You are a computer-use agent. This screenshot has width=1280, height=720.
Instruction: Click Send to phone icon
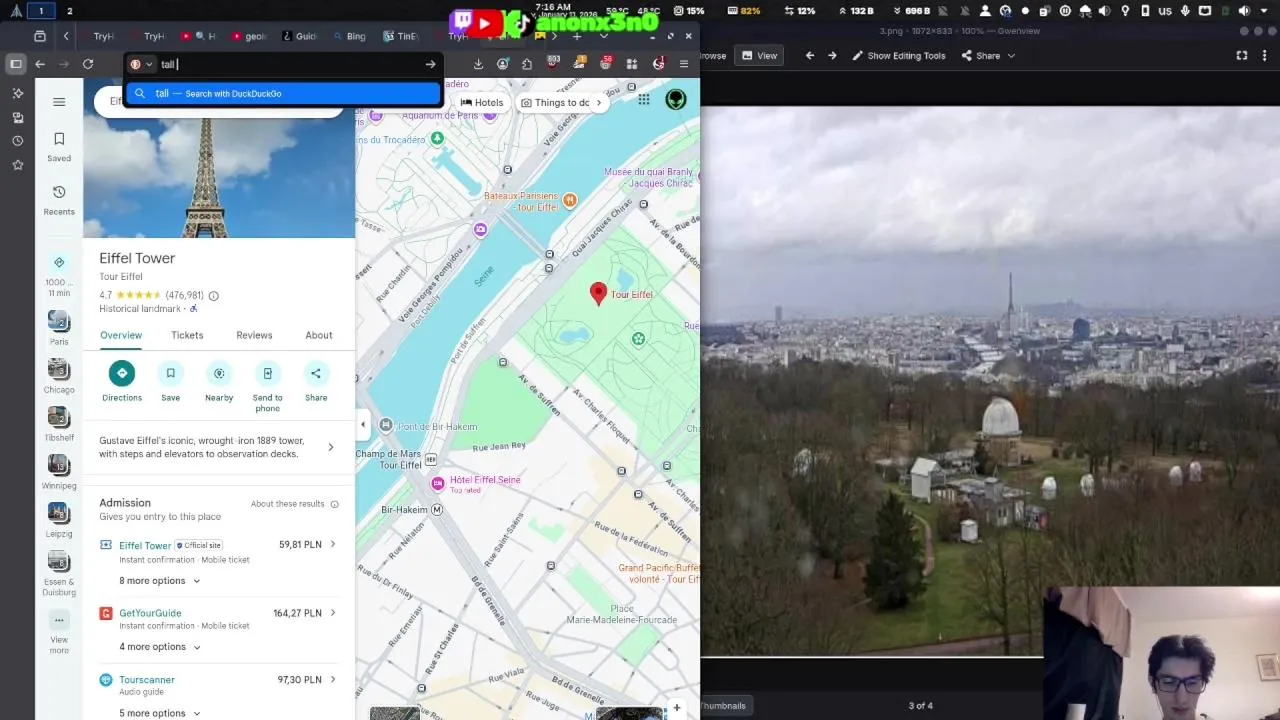(x=267, y=373)
